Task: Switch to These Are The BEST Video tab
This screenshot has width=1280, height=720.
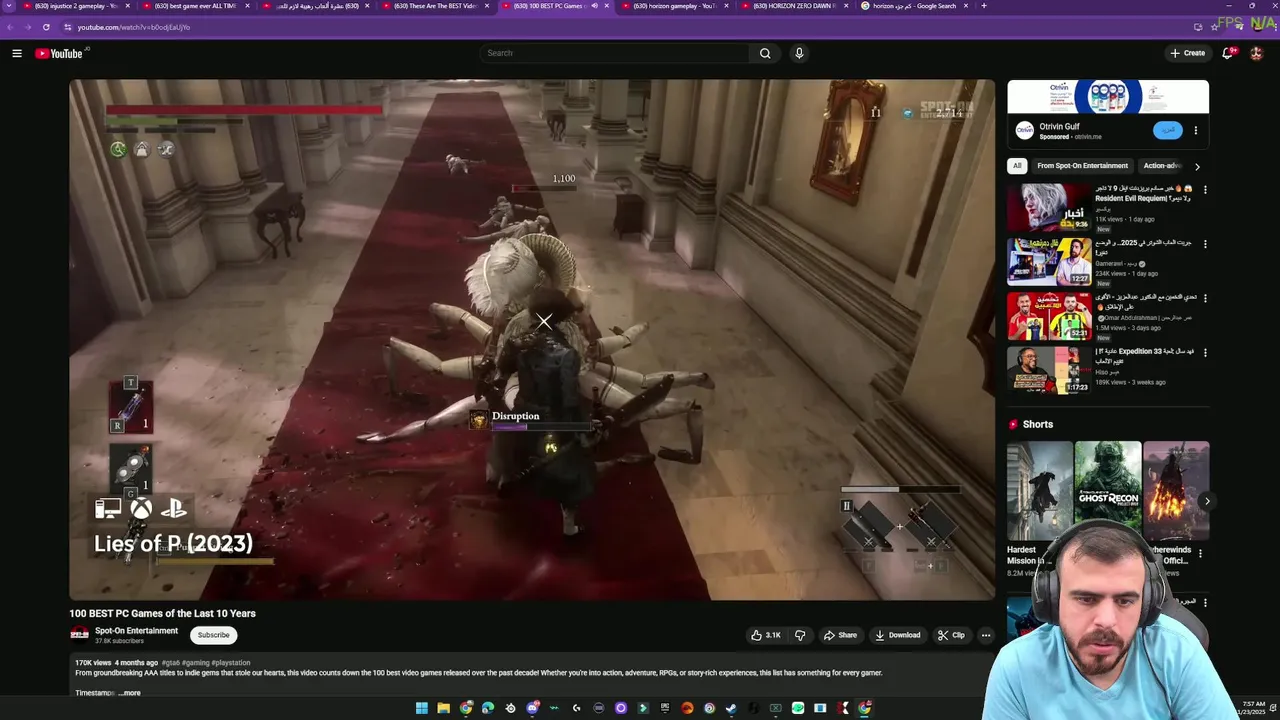Action: coord(434,6)
